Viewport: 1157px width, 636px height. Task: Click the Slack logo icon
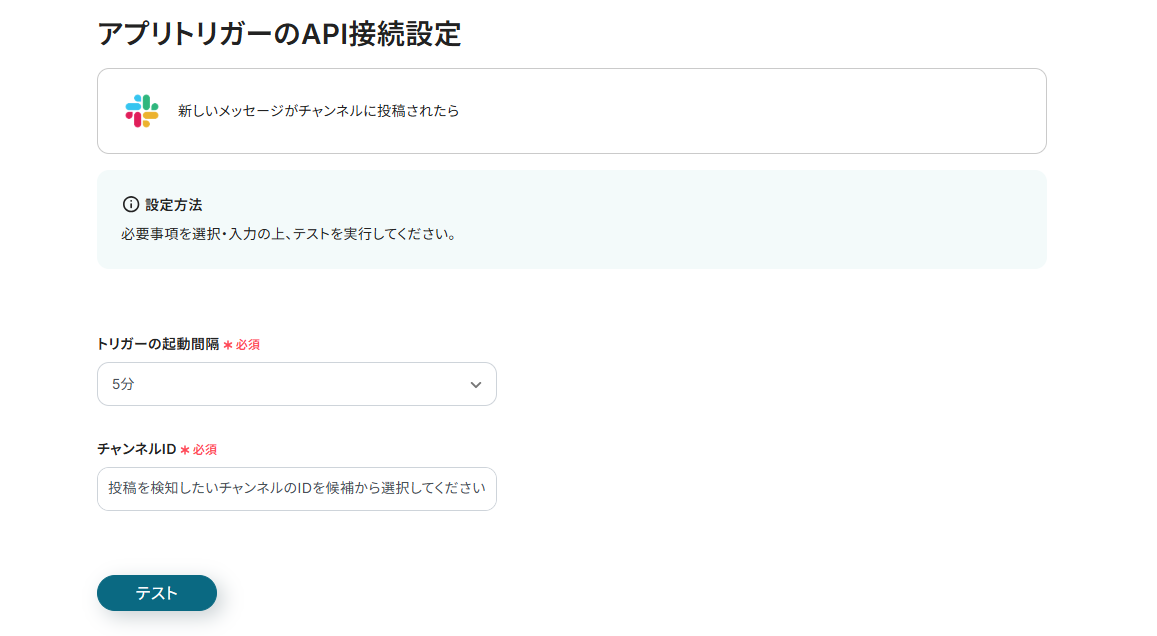coord(142,111)
